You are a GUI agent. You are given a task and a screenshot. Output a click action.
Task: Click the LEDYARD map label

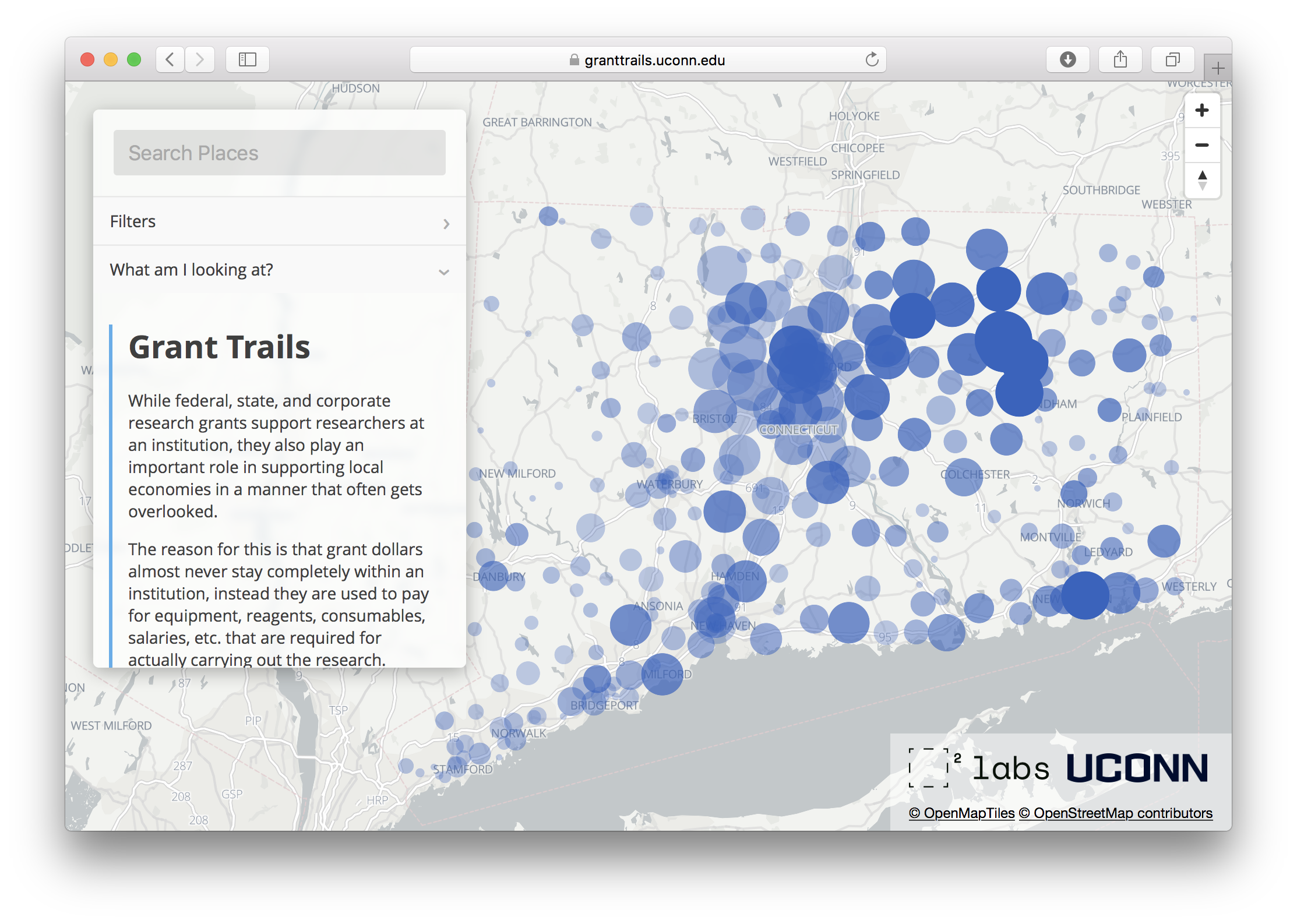pyautogui.click(x=1108, y=552)
